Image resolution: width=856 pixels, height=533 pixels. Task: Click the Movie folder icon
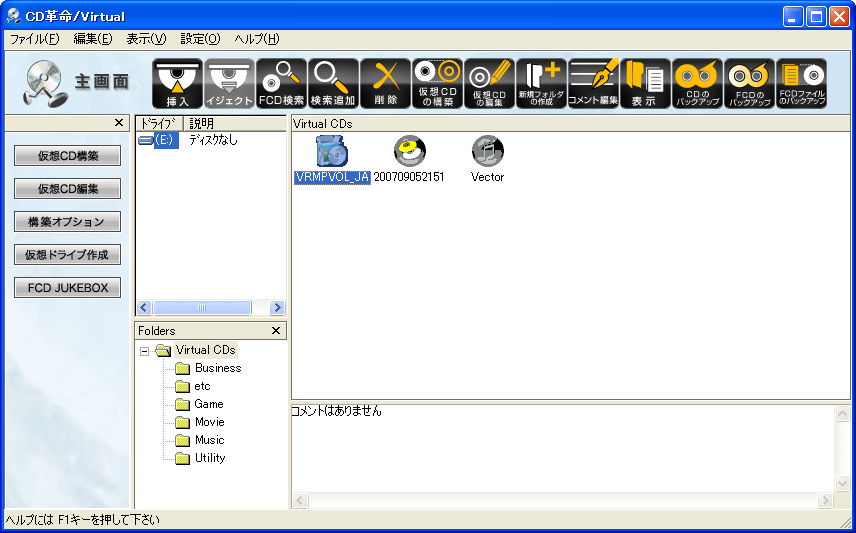182,423
